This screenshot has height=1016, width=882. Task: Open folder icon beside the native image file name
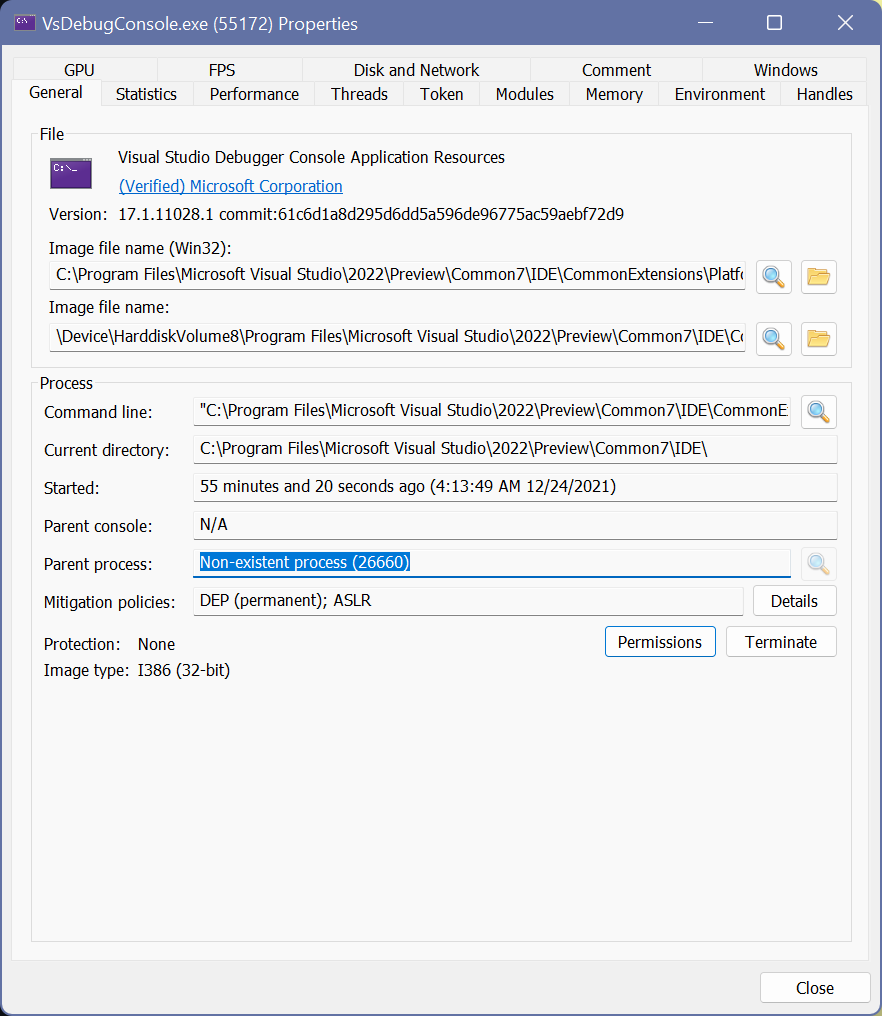point(818,339)
